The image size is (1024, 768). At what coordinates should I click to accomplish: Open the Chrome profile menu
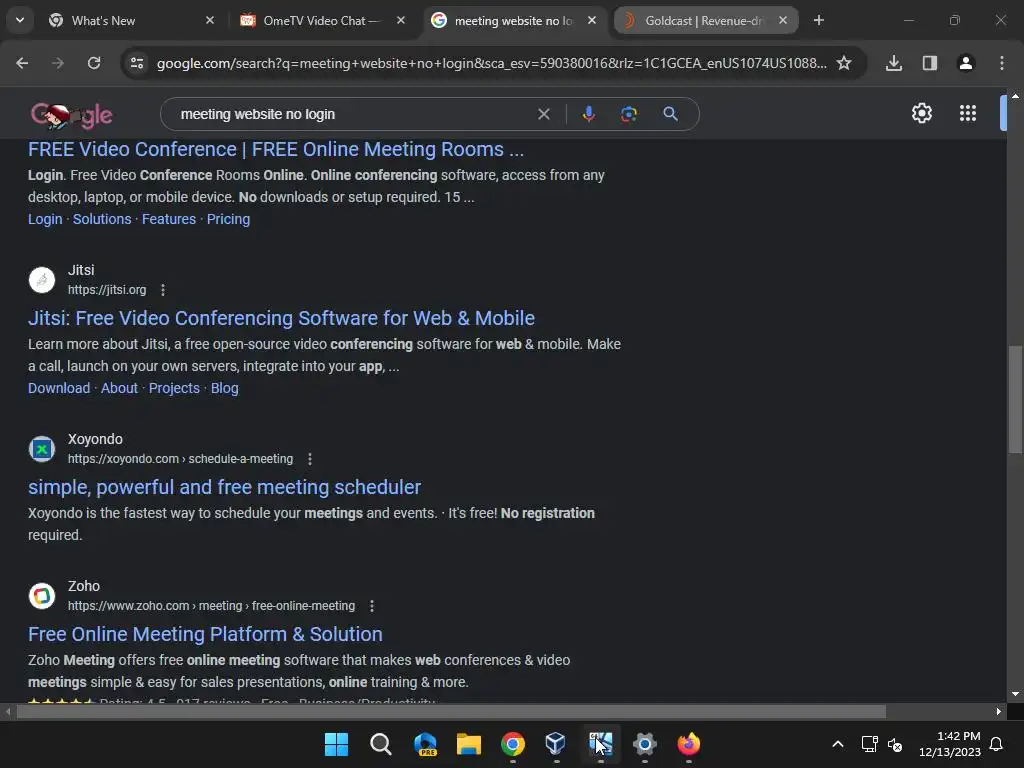pos(966,63)
